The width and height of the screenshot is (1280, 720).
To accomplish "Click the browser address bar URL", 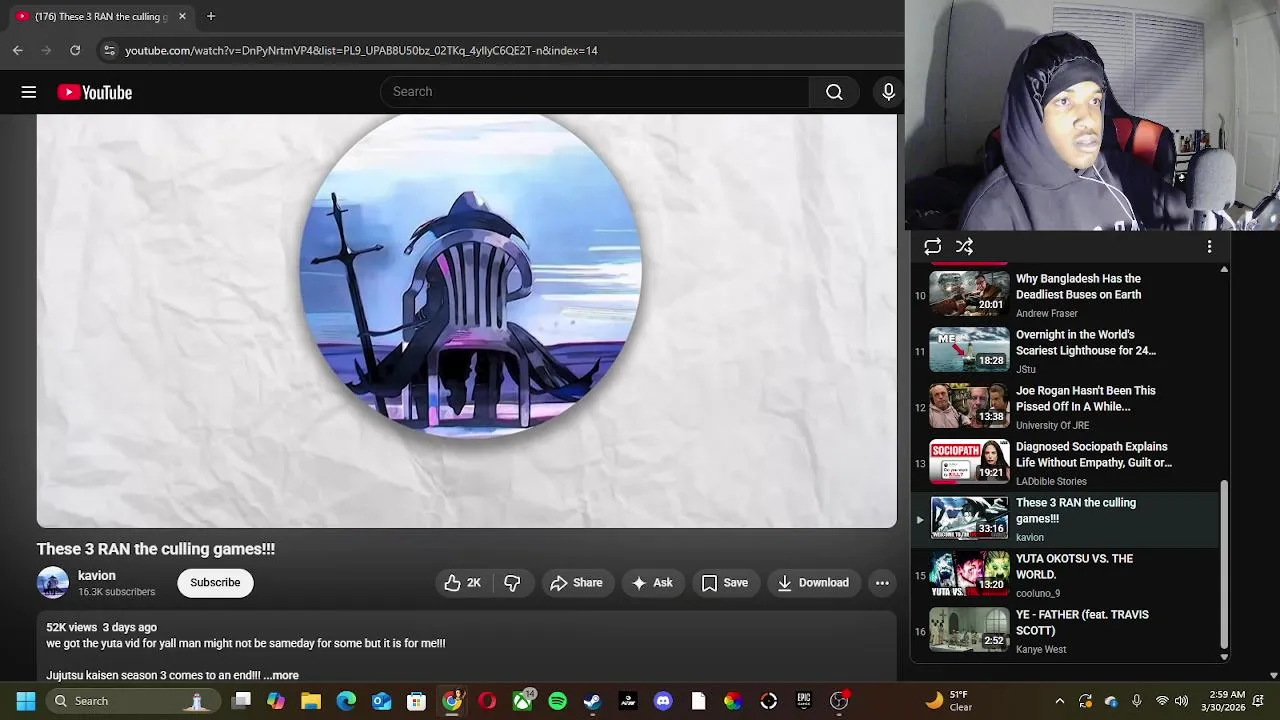I will (x=361, y=50).
